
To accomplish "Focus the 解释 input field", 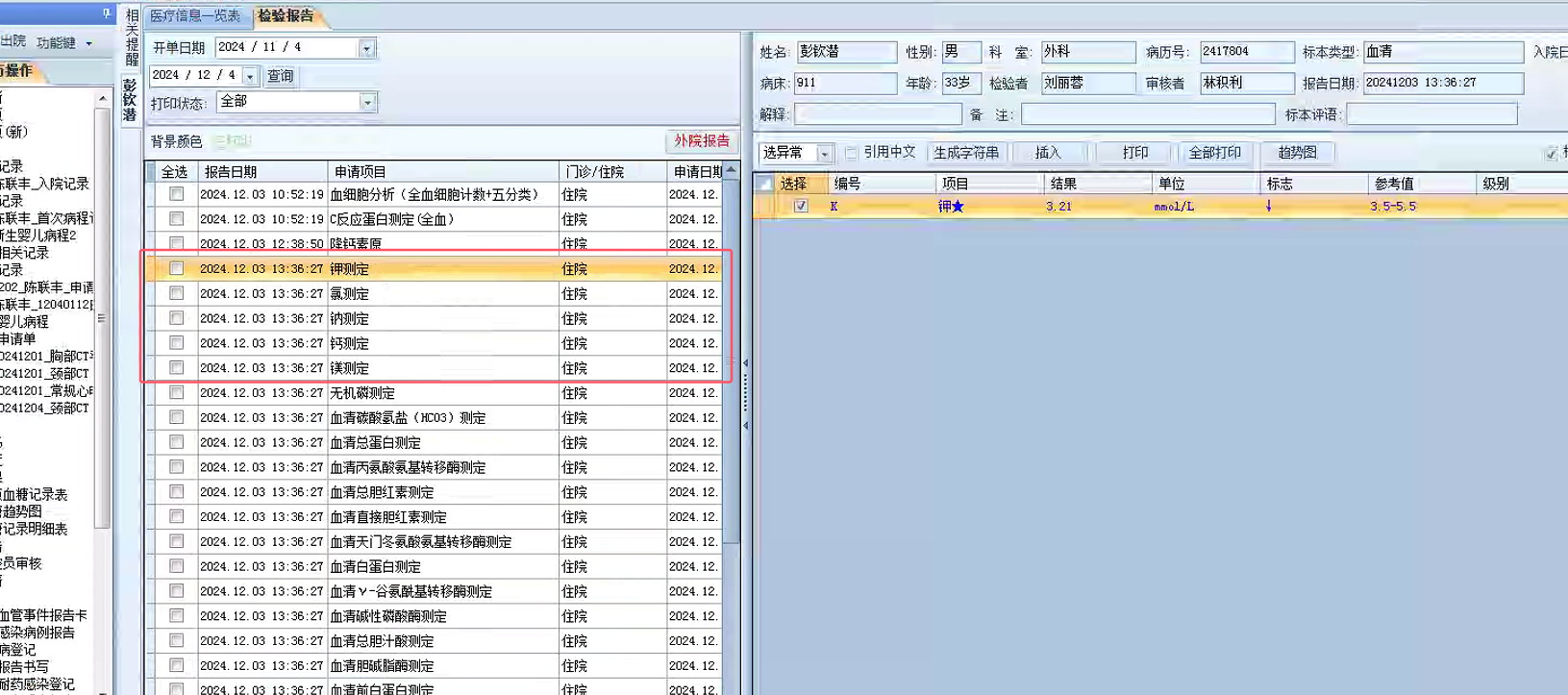I will pyautogui.click(x=878, y=114).
